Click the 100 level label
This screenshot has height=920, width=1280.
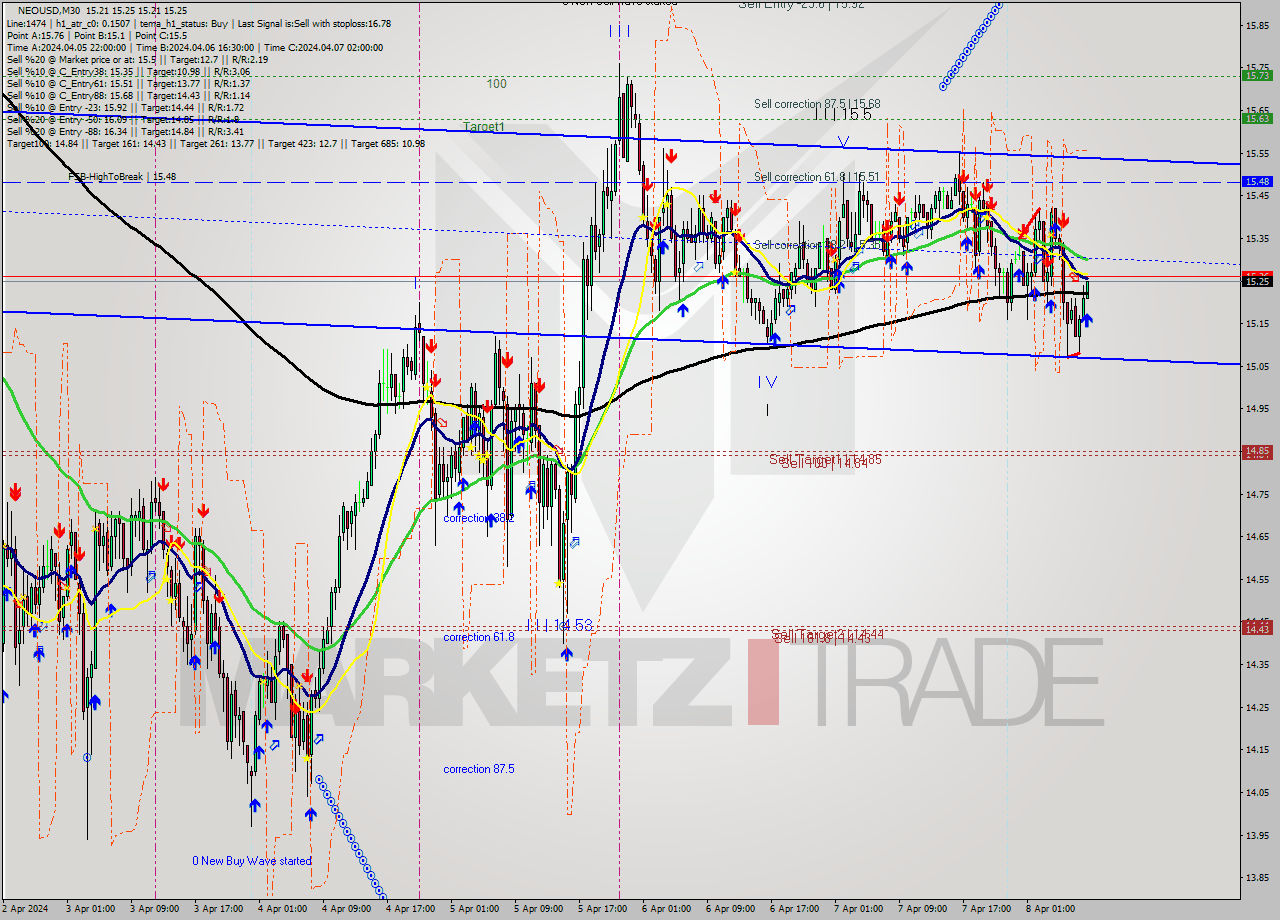tap(497, 84)
